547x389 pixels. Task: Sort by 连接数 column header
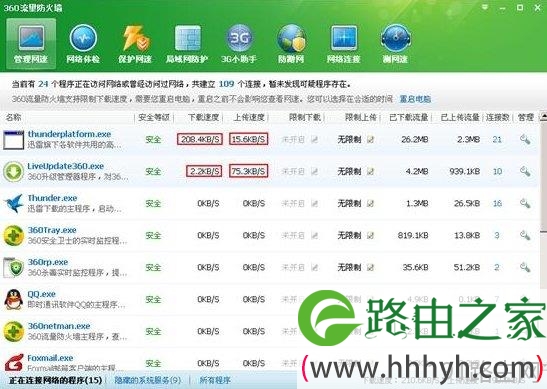tap(497, 118)
